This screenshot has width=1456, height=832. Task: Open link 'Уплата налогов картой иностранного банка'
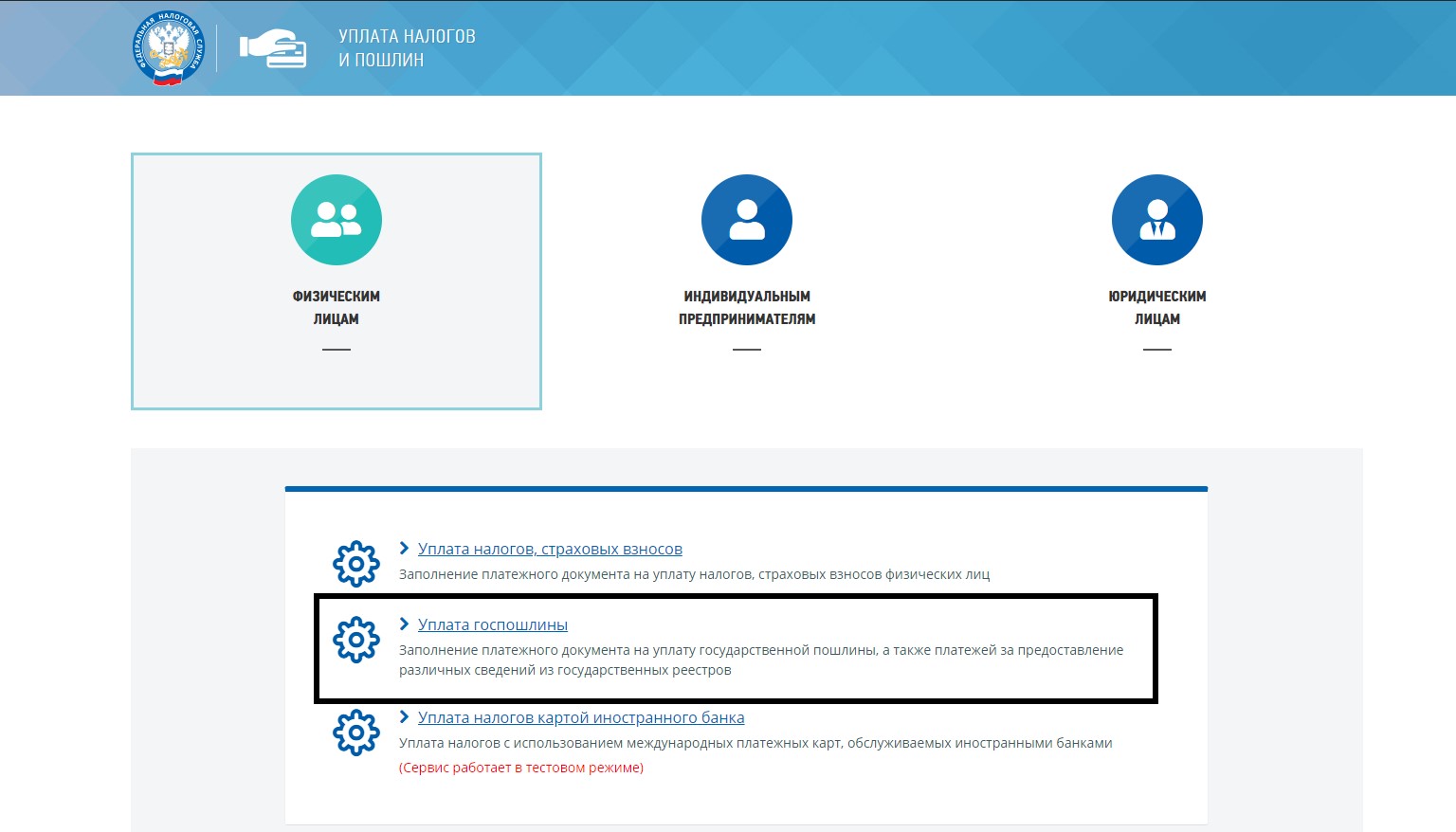click(581, 718)
